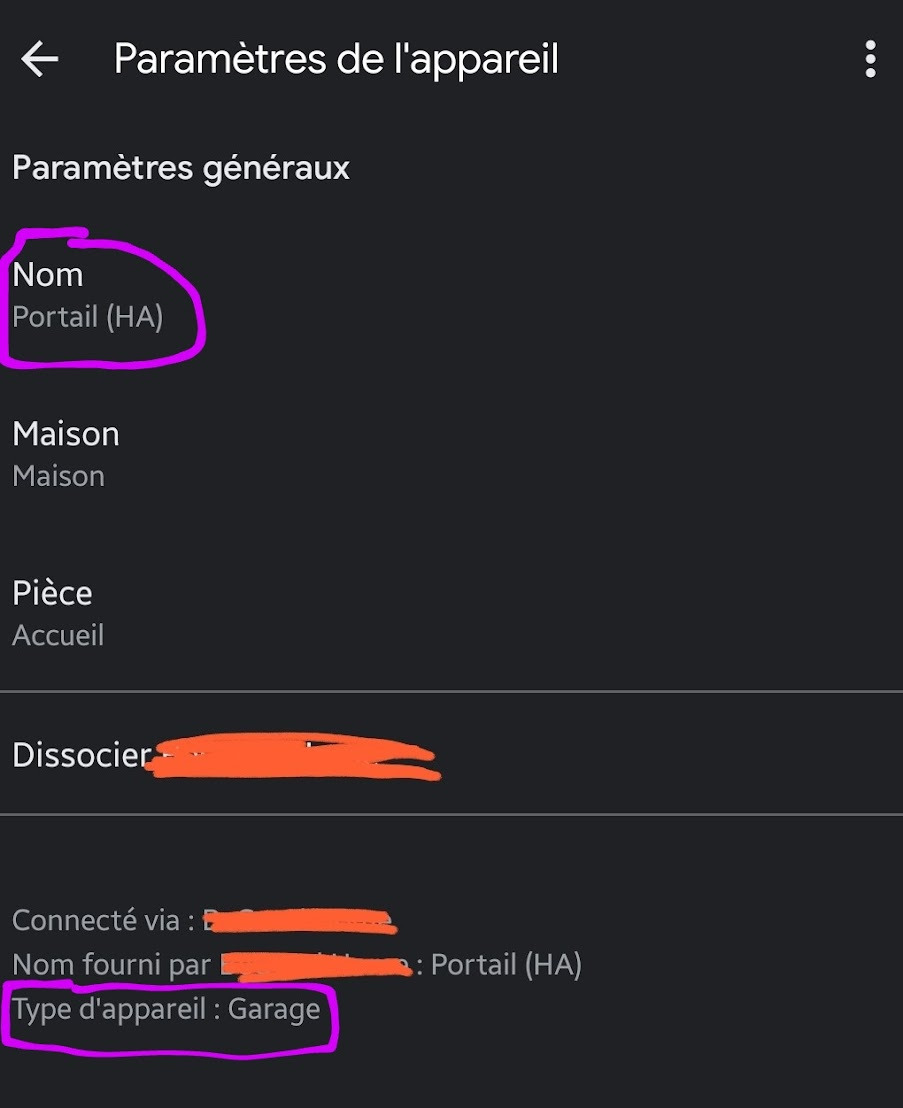The image size is (903, 1108).
Task: Click the orange scribble beside Dissocier
Action: point(293,755)
